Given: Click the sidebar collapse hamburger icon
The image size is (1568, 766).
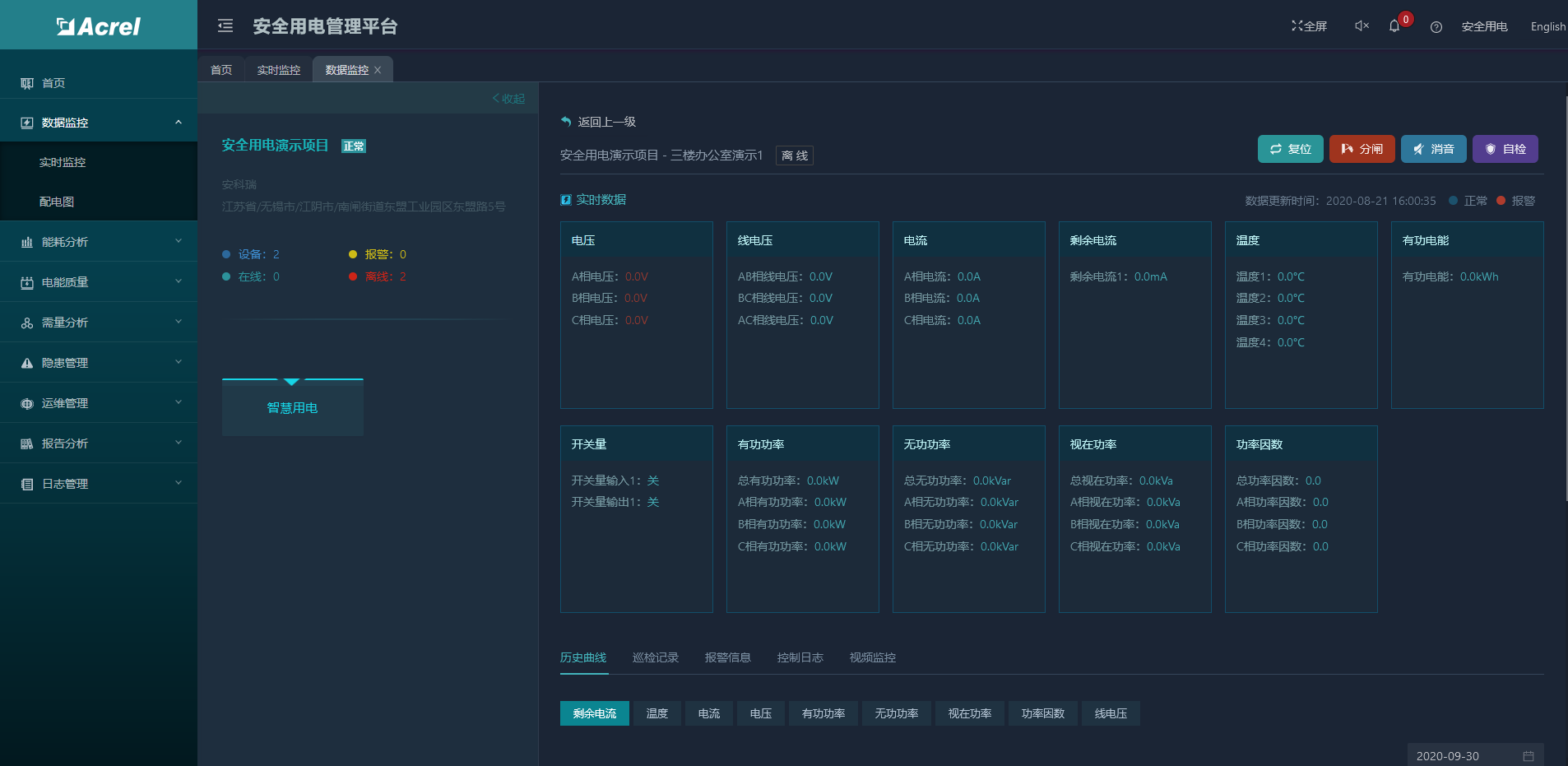Looking at the screenshot, I should pos(225,26).
